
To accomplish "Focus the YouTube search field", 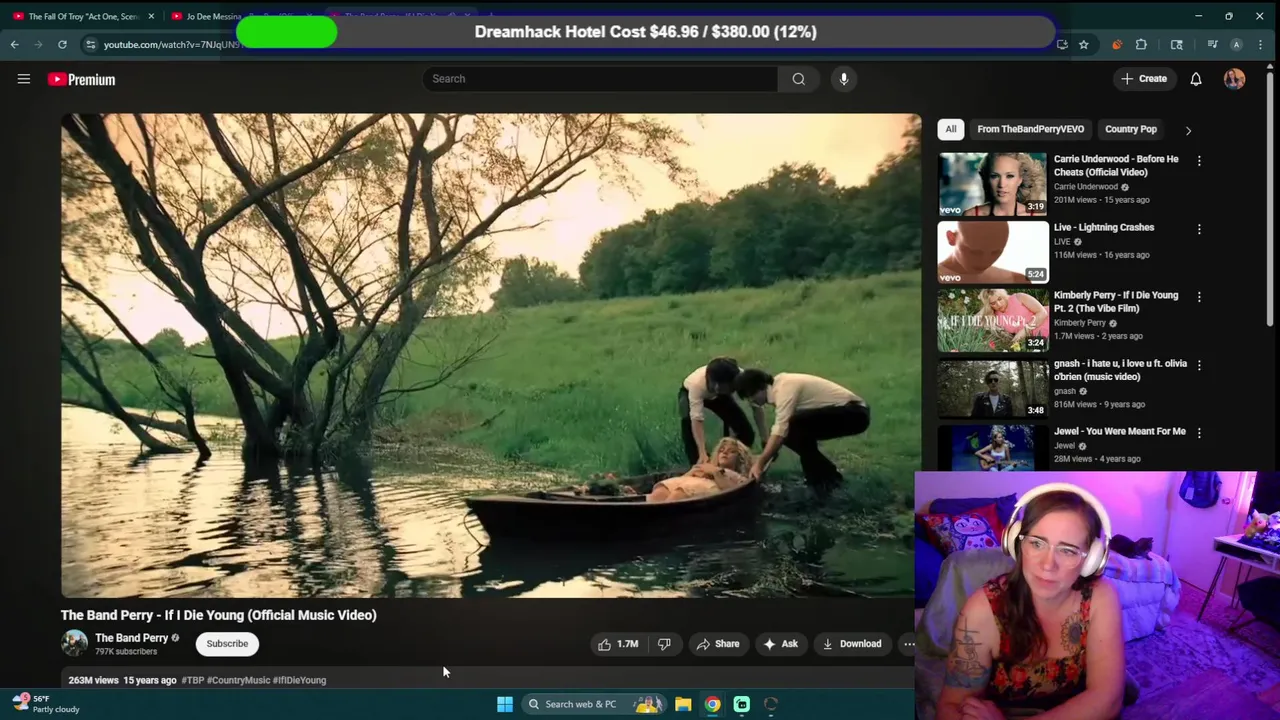I will (x=600, y=79).
